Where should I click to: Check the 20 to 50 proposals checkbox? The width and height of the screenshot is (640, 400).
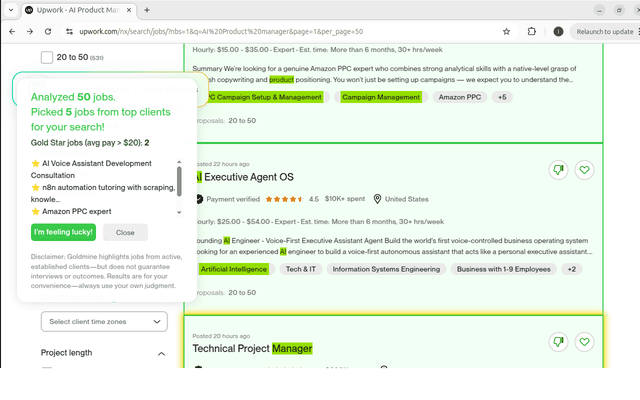click(x=47, y=57)
